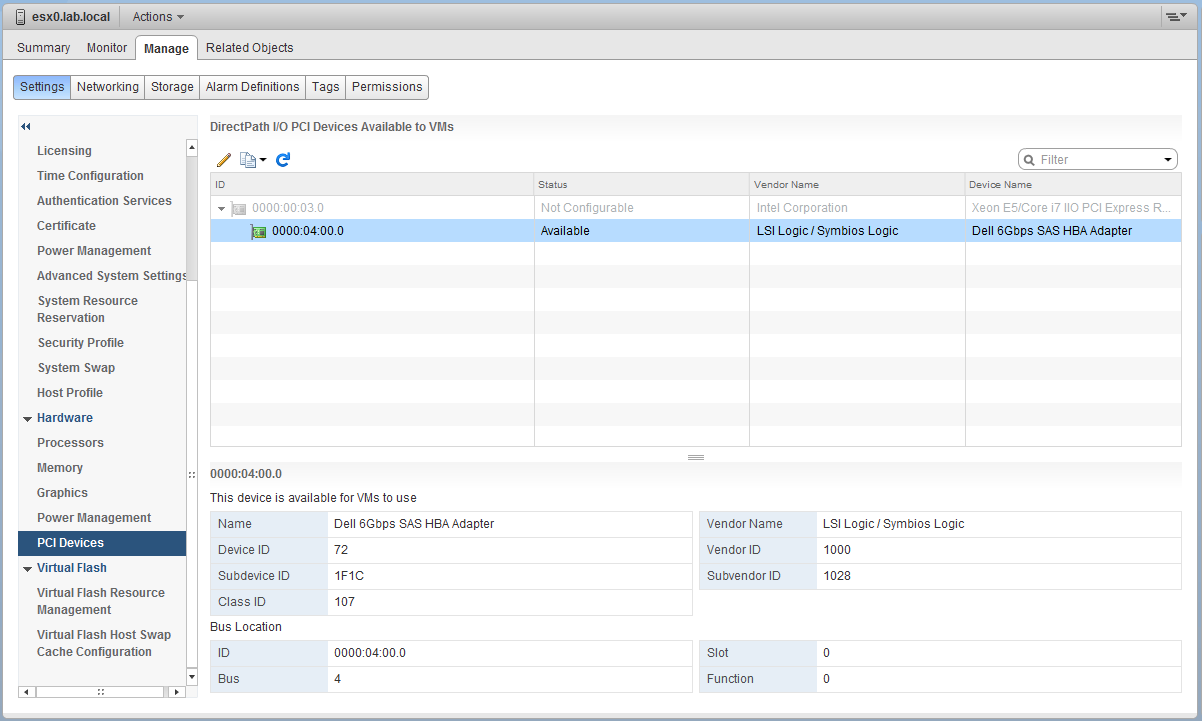Open the copy icon's dropdown arrow

[262, 159]
